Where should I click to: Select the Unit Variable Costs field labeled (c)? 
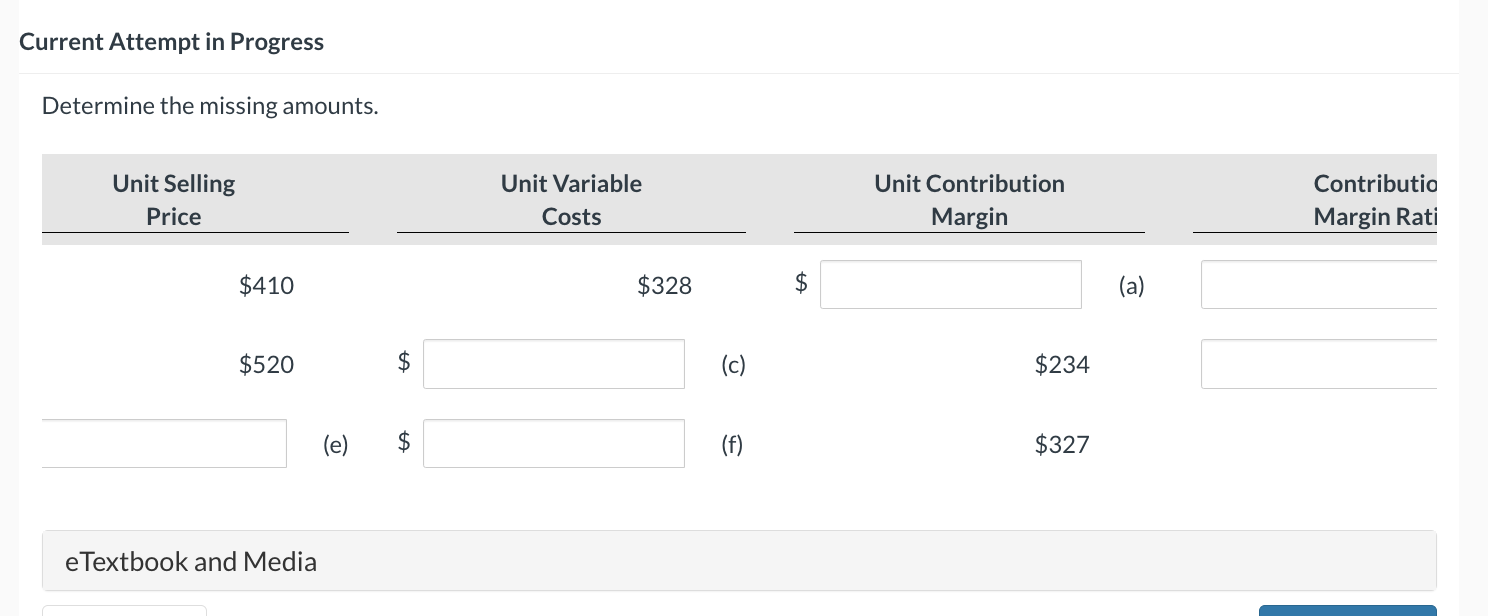point(553,364)
